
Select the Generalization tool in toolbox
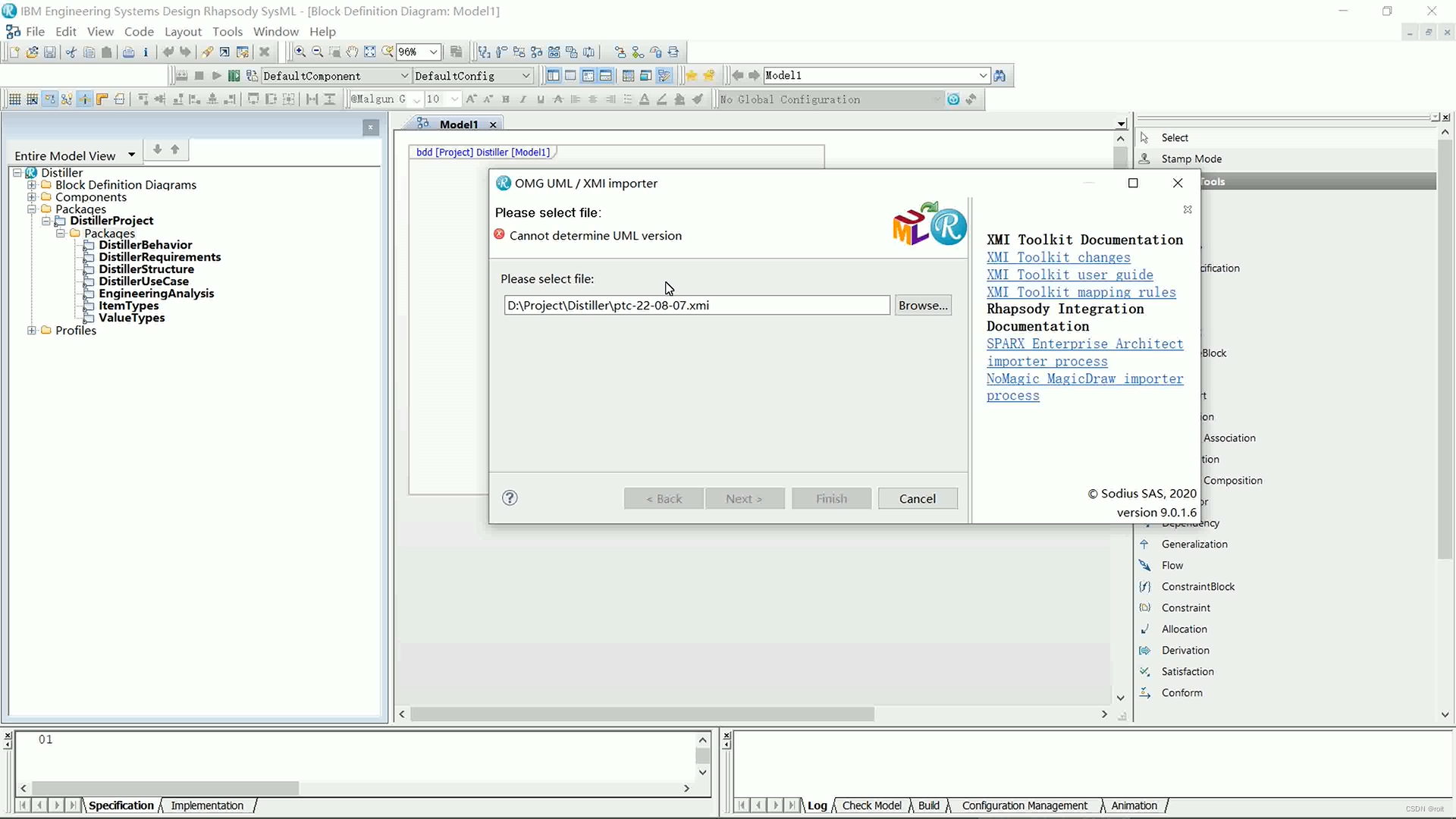click(x=1194, y=544)
